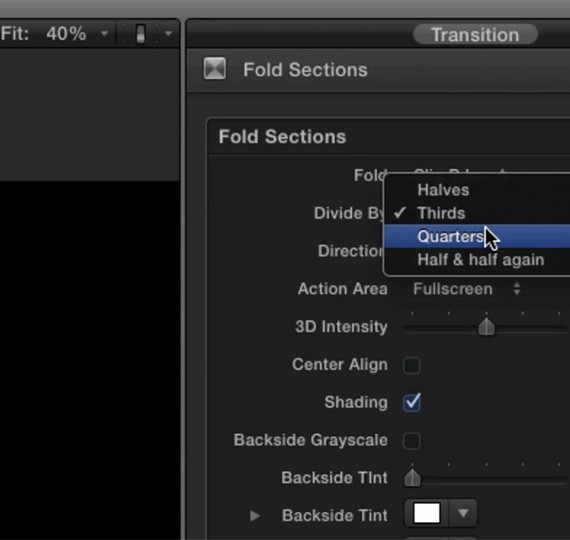Enable the Center Align checkbox
Screen dimensions: 570x540
click(x=412, y=365)
